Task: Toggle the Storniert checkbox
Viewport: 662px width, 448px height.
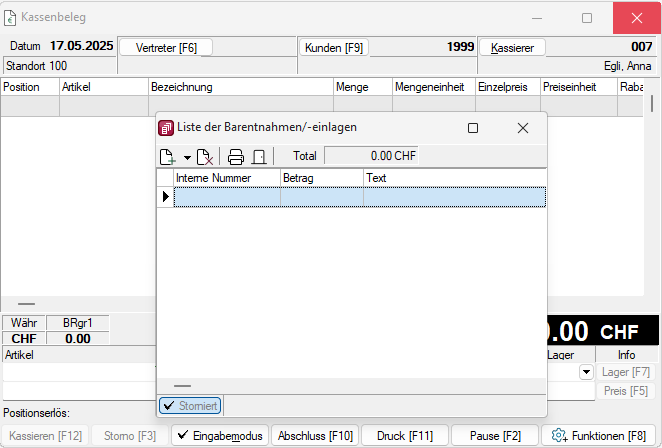Action: point(190,405)
